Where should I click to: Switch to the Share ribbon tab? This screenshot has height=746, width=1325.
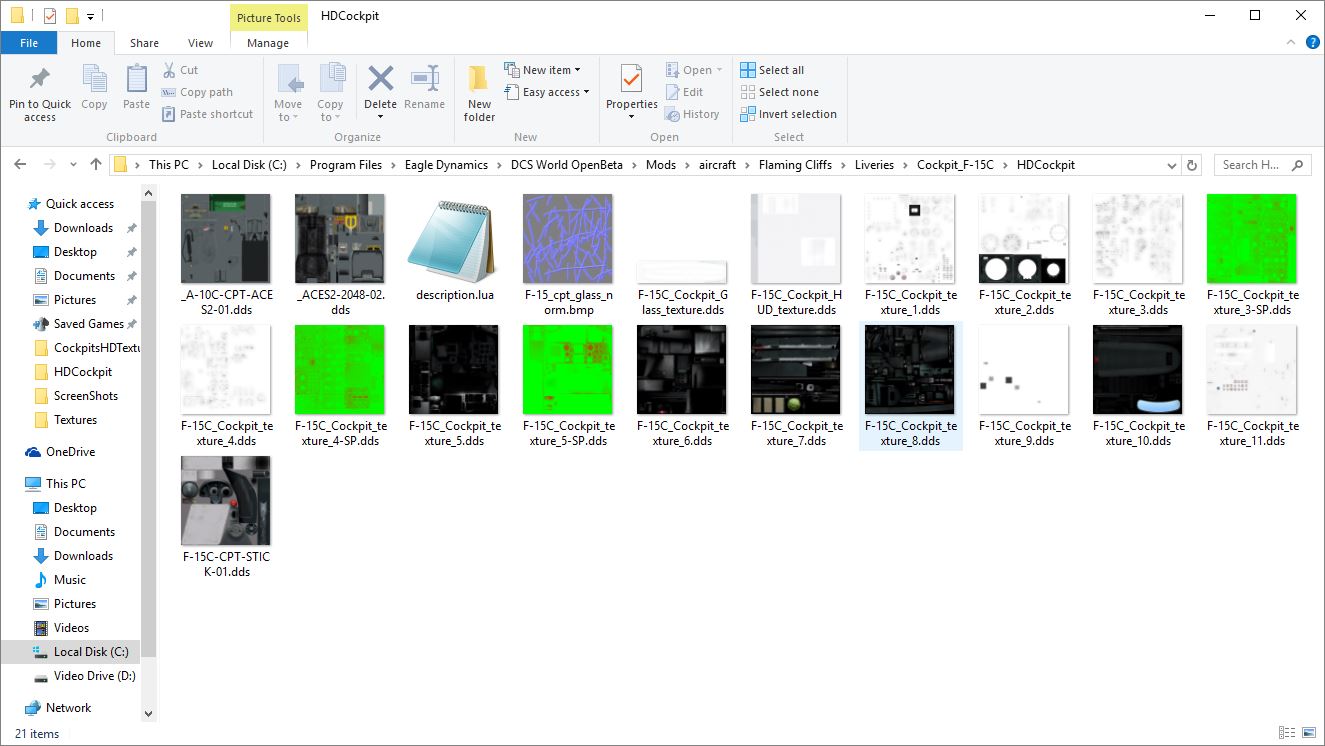[144, 43]
